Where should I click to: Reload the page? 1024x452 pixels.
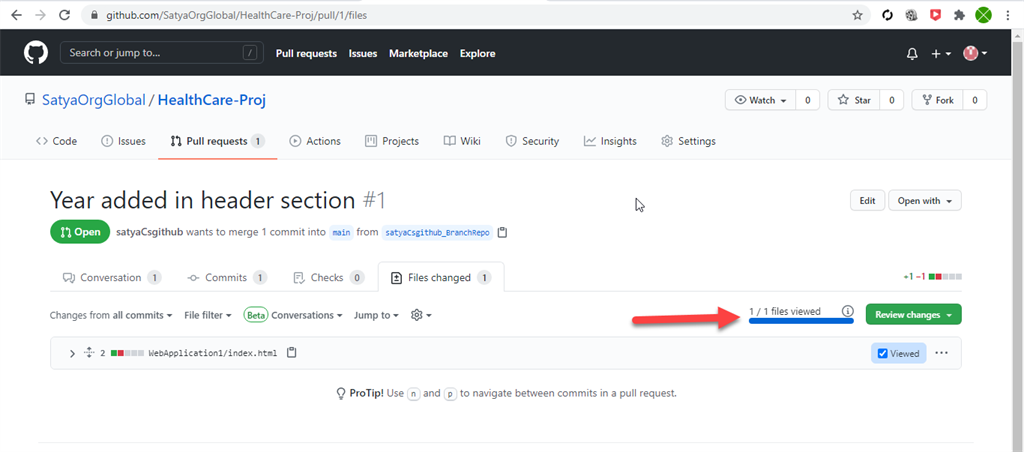pyautogui.click(x=64, y=14)
